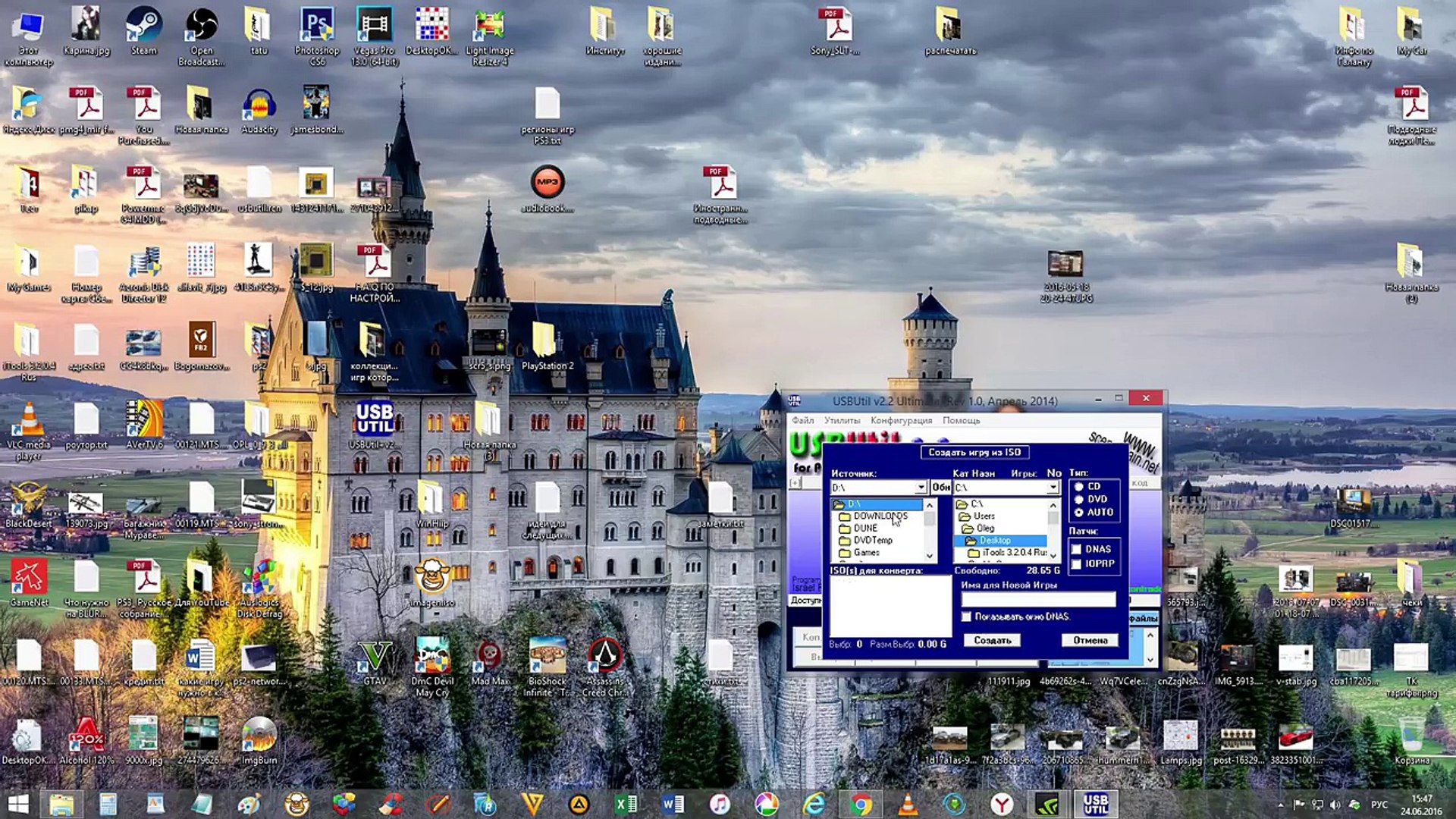This screenshot has height=819, width=1456.
Task: Open the GTAV desktop shortcut
Action: [x=375, y=662]
